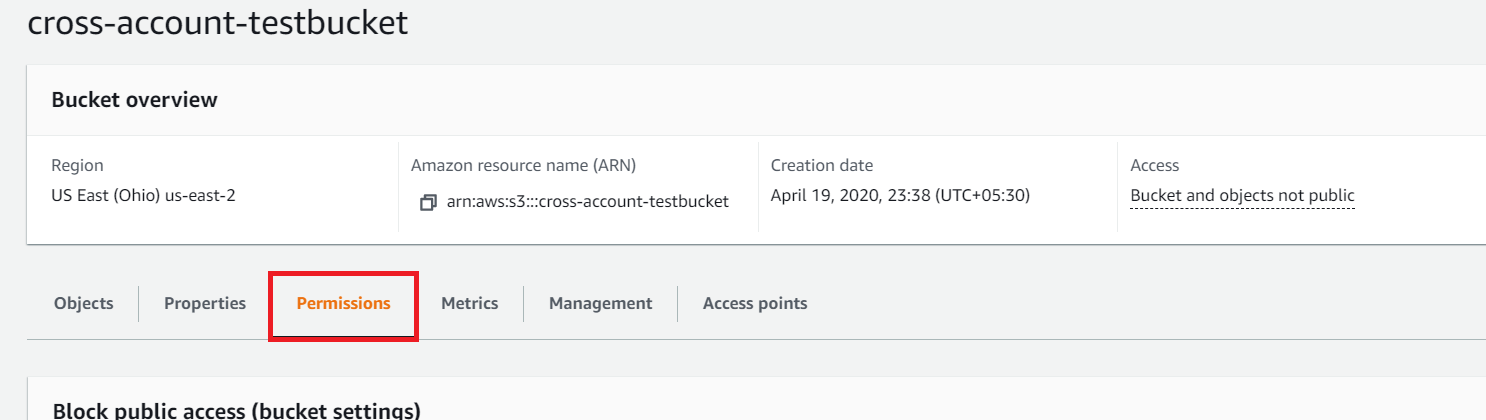Click the Creation date field label
This screenshot has width=1486, height=420.
tap(821, 166)
